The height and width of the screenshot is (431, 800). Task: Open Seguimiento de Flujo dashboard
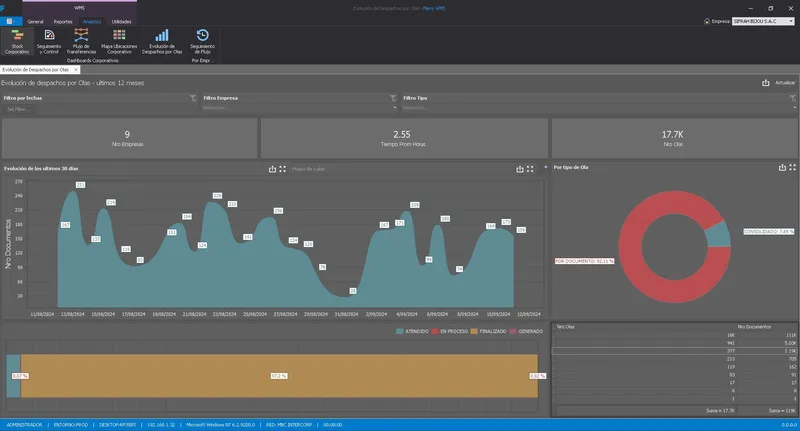coord(203,41)
